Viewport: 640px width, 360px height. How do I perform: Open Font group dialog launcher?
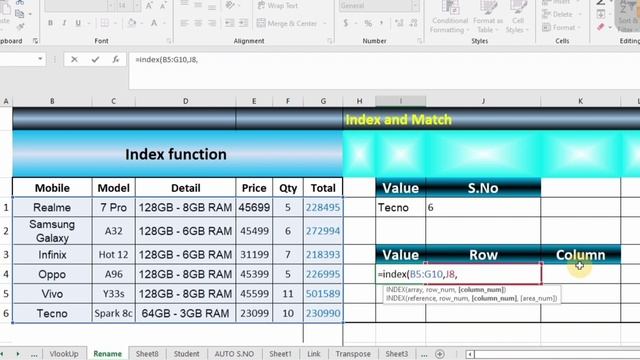[169, 41]
